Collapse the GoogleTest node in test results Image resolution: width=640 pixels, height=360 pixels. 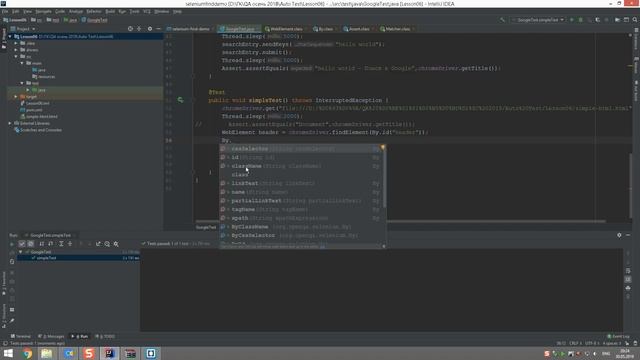(x=21, y=252)
